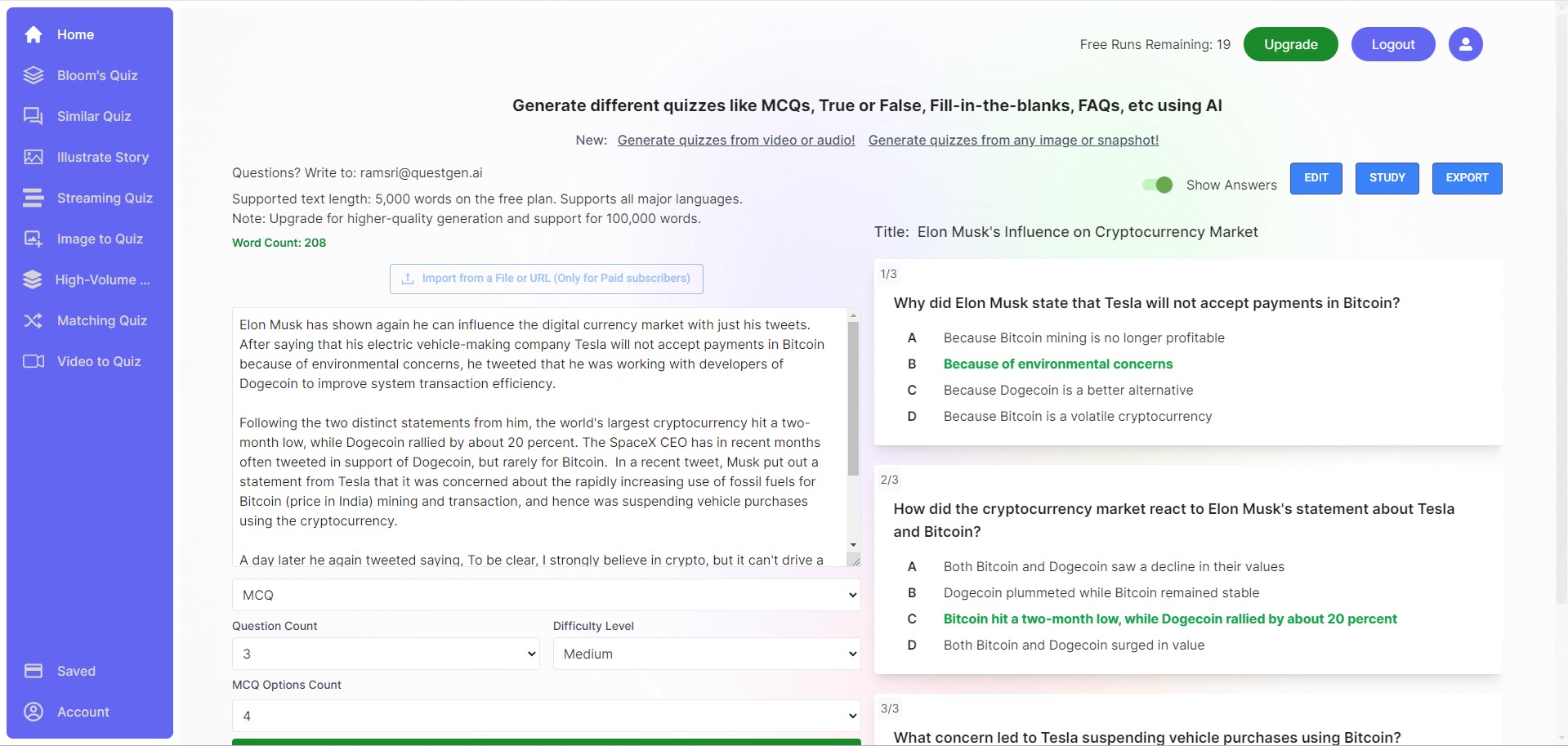
Task: Select answer 'Because Bitcoin is a volatile cryptocurrency'
Action: (1077, 416)
